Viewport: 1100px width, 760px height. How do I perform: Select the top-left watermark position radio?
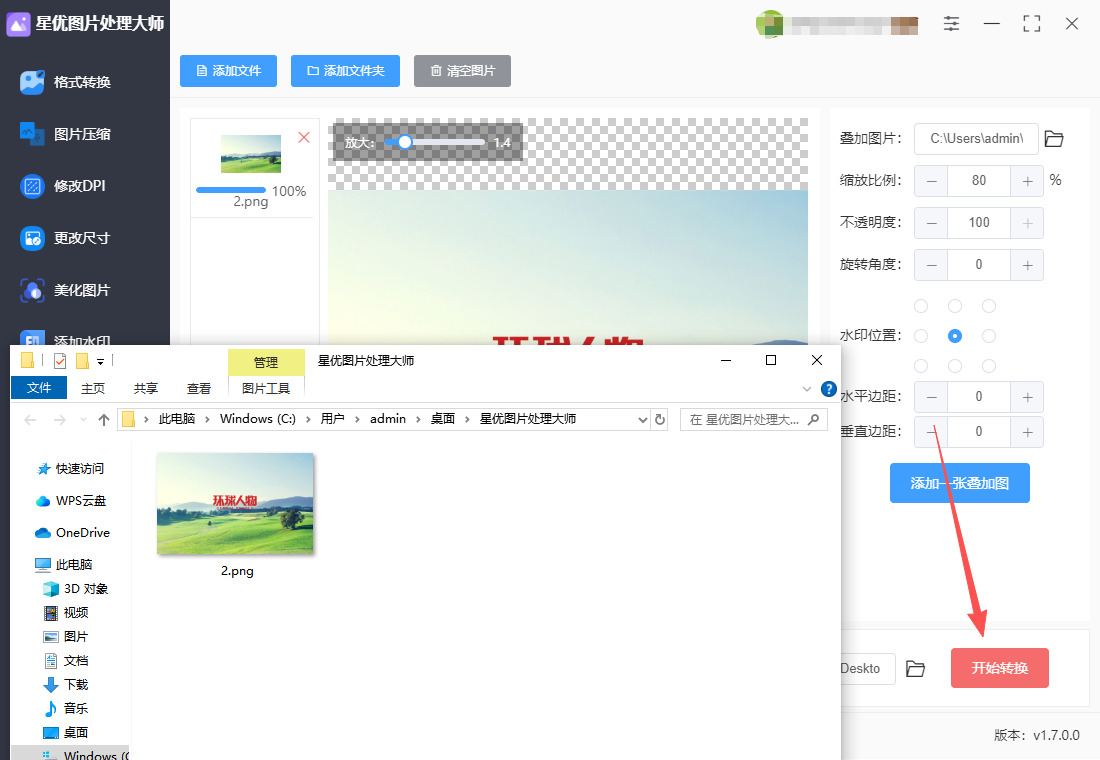coord(921,306)
